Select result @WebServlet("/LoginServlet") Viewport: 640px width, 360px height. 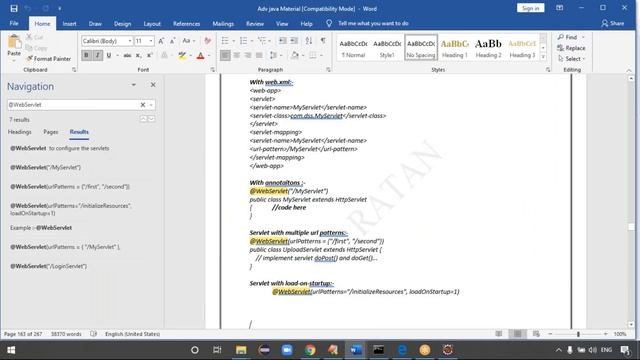pyautogui.click(x=49, y=266)
